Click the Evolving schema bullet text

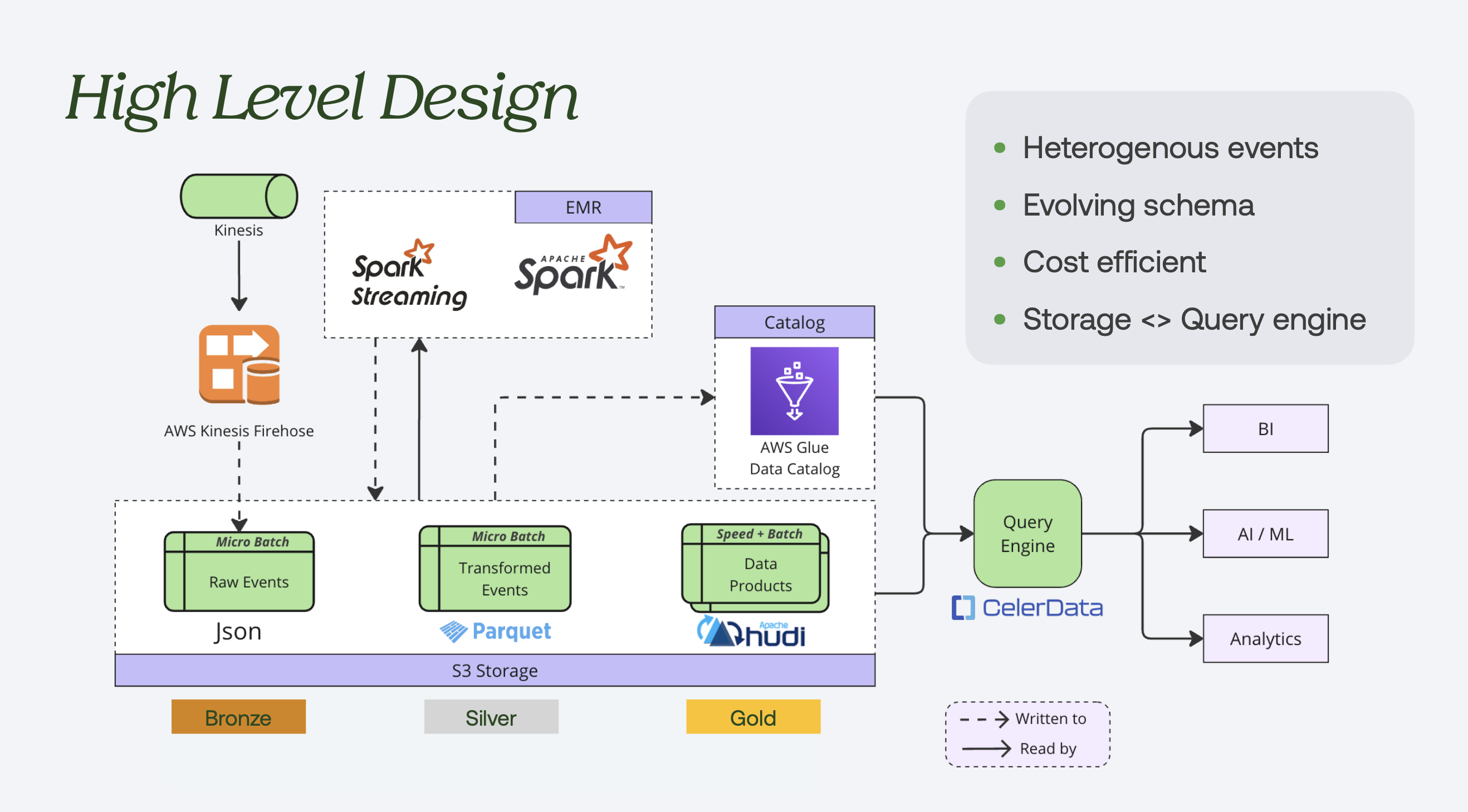coord(1139,205)
